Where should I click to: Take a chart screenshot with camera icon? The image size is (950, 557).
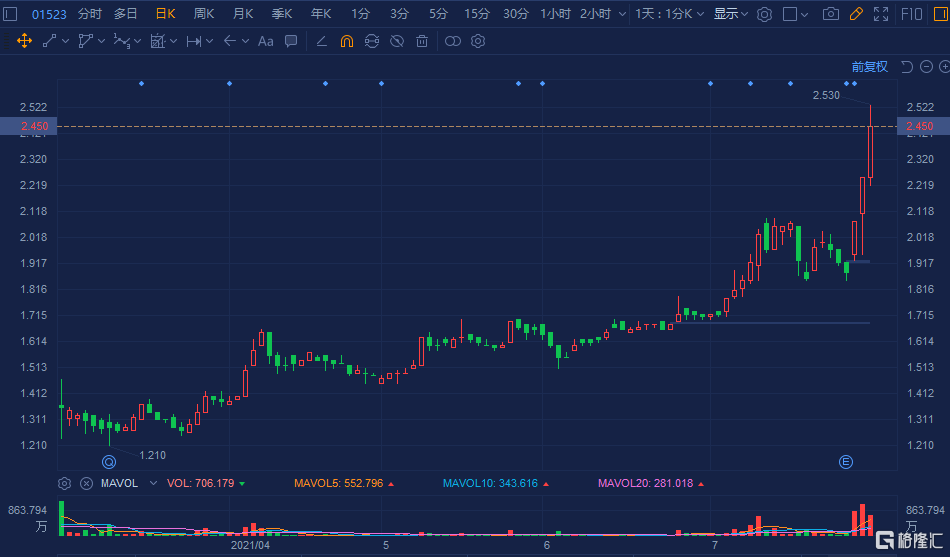pyautogui.click(x=830, y=14)
